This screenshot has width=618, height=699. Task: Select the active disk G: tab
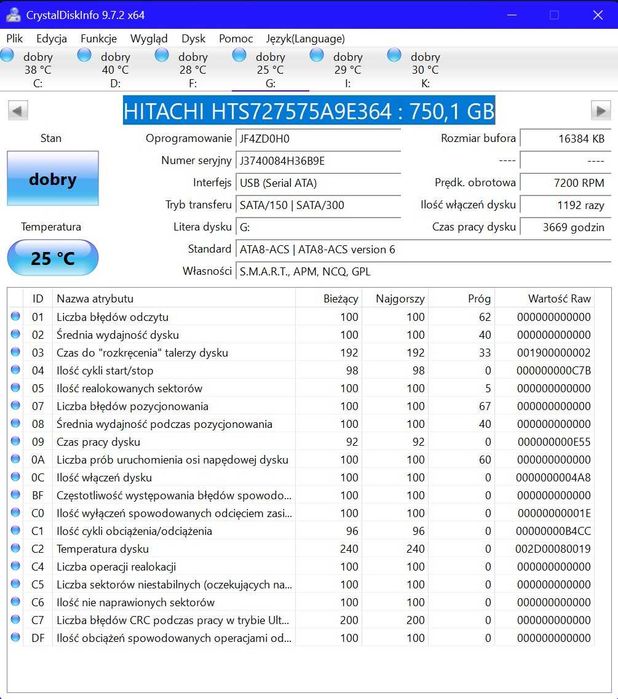270,69
